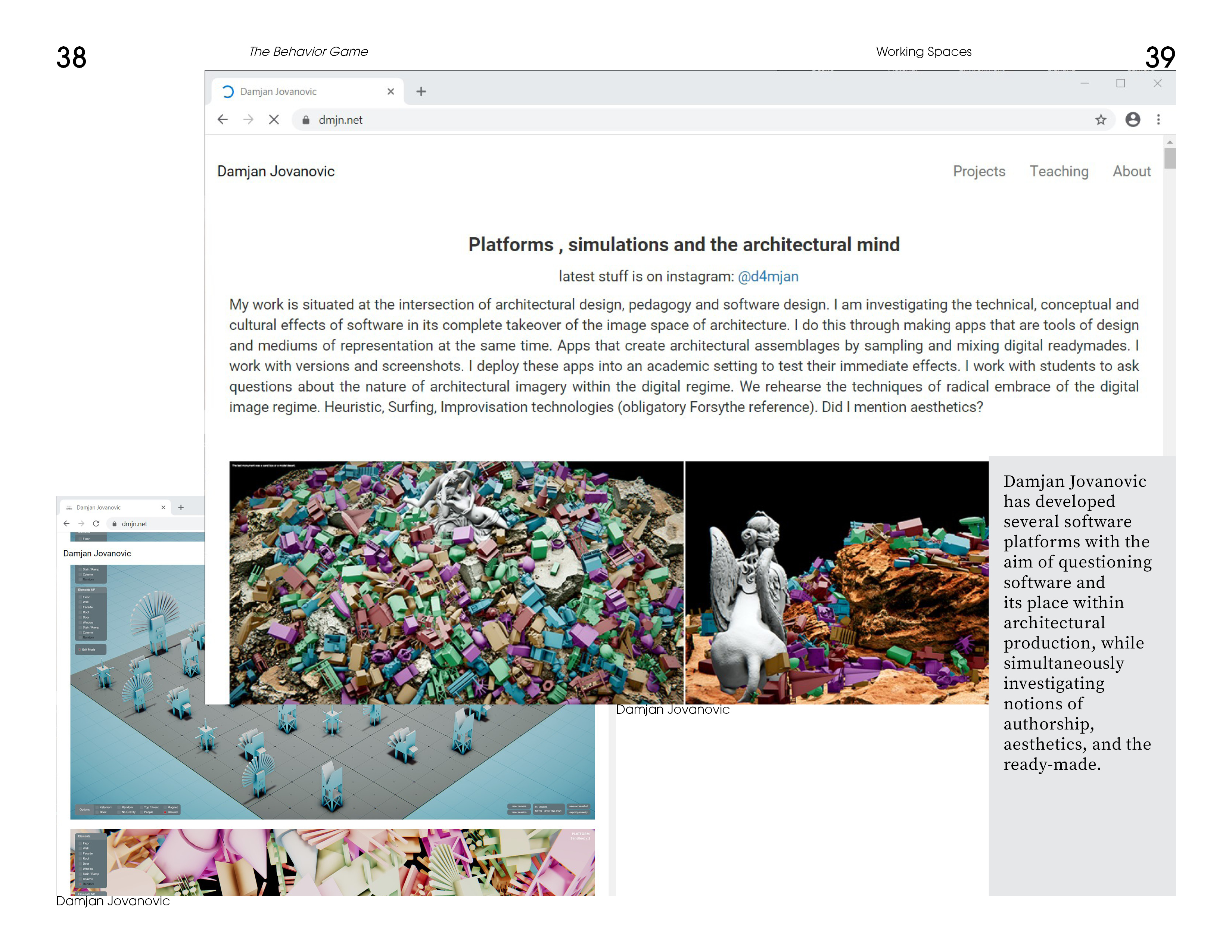Click the forward arrow in the large browser
Viewport: 1232px width, 952px height.
(248, 119)
